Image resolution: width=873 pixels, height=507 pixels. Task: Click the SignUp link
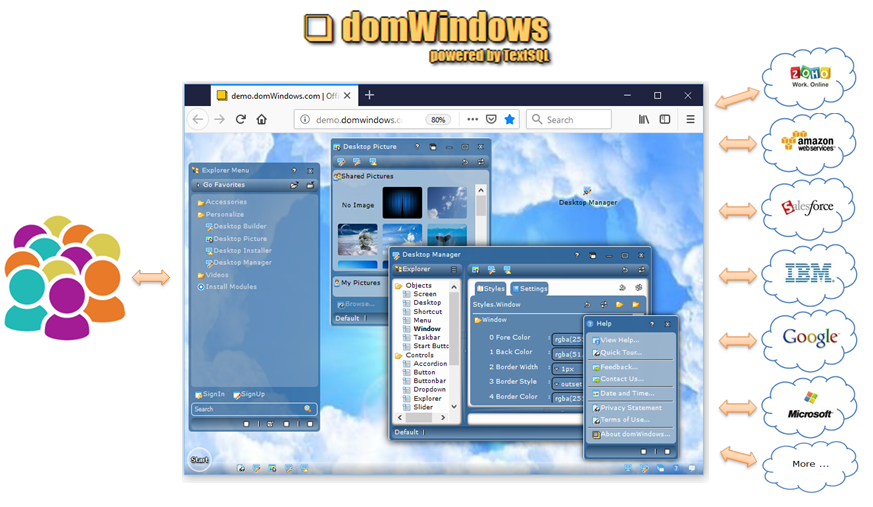(x=249, y=394)
